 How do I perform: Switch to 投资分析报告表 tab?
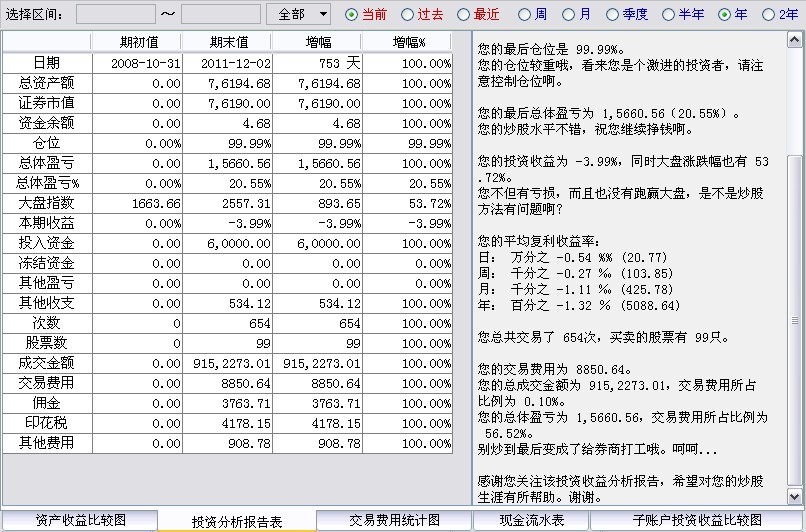tap(237, 521)
